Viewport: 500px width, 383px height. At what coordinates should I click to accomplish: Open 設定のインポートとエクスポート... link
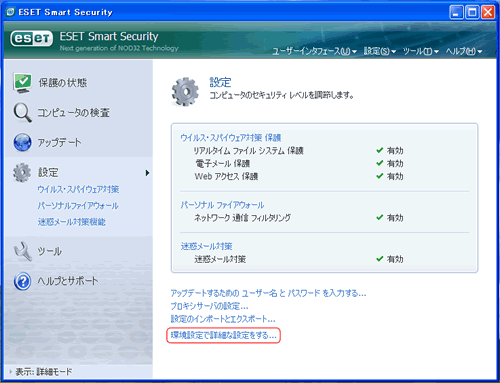pos(223,319)
